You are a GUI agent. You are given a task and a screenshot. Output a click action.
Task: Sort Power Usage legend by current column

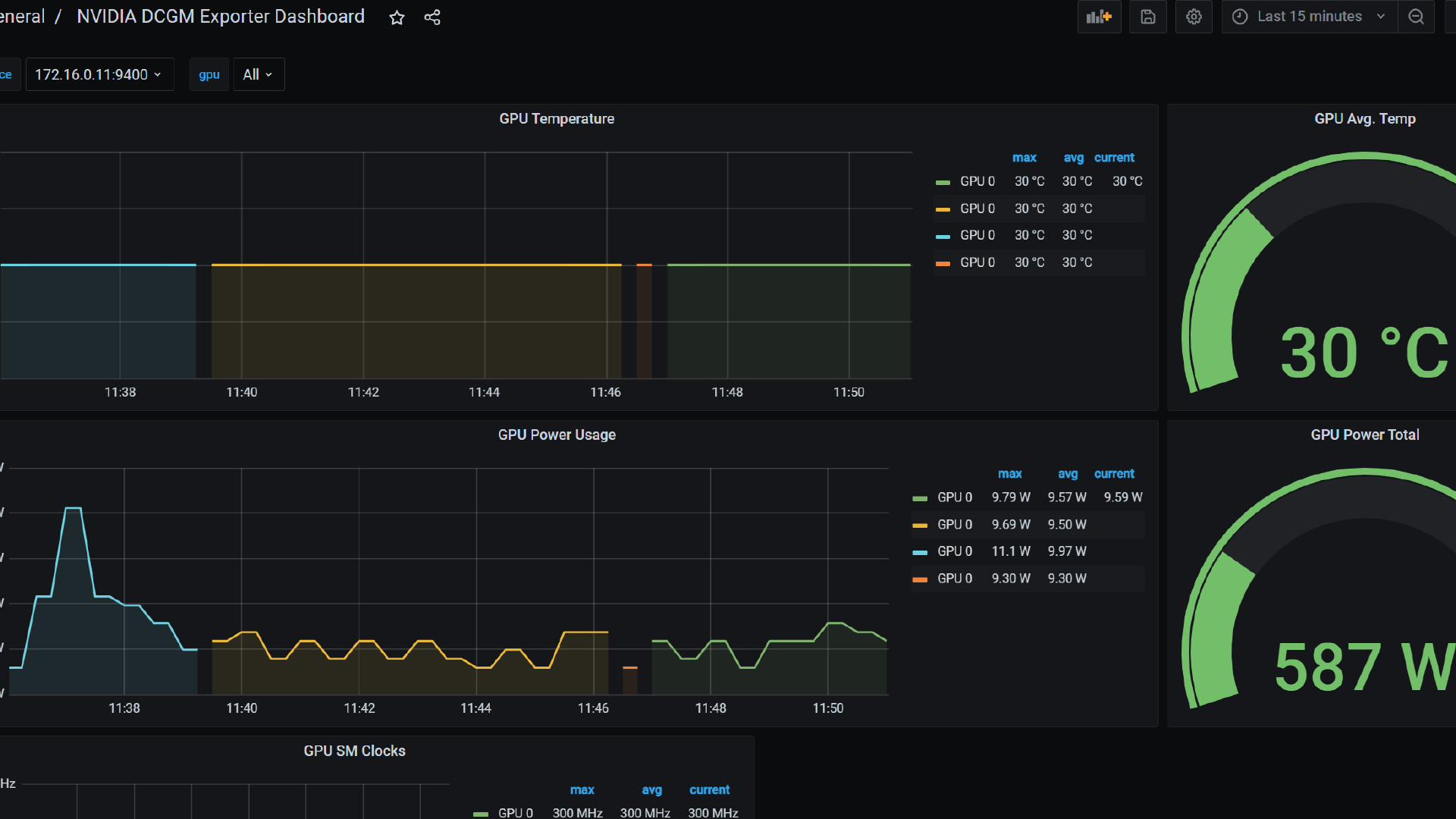(x=1113, y=474)
